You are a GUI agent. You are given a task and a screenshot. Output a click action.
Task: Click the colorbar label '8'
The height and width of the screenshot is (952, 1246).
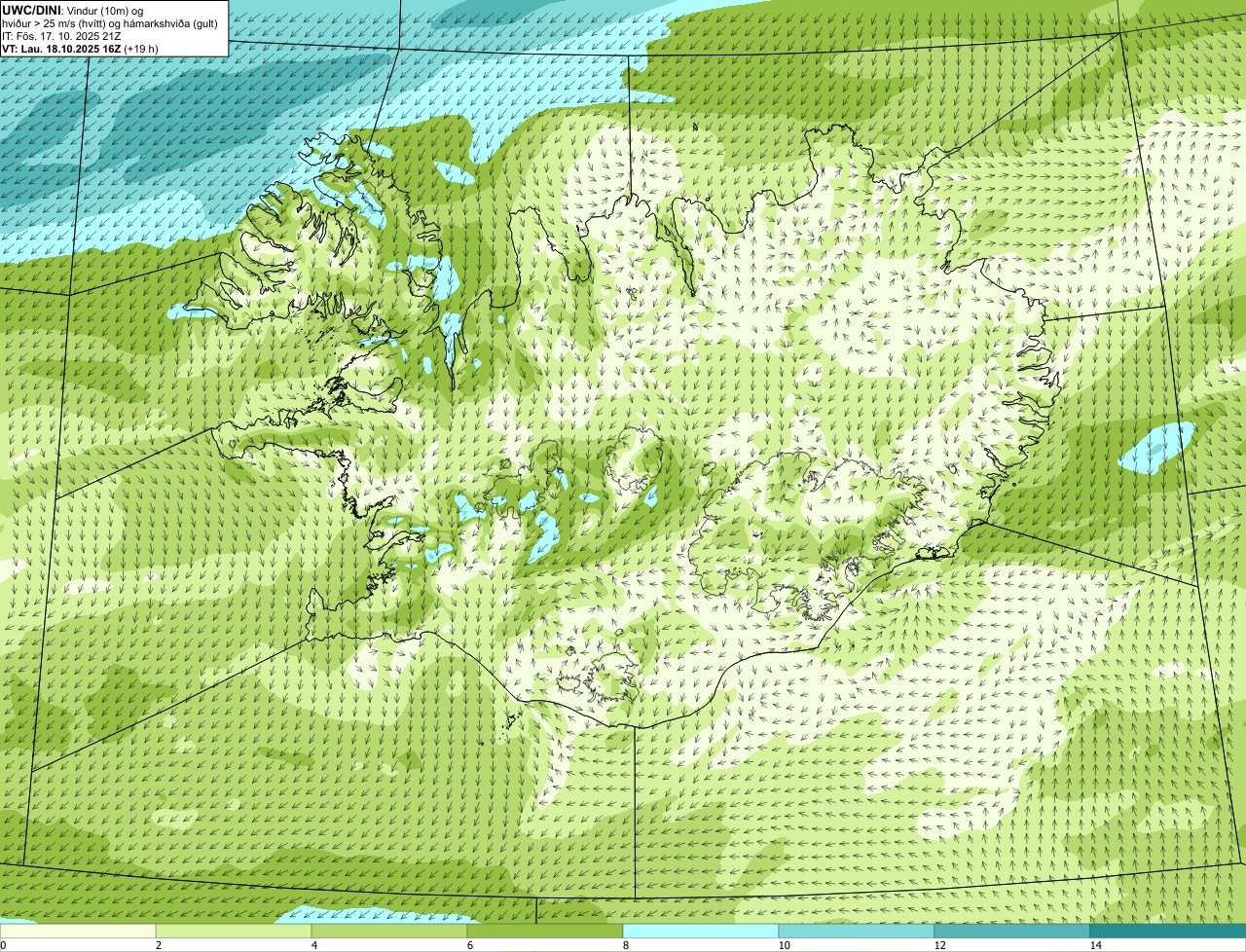tap(625, 945)
